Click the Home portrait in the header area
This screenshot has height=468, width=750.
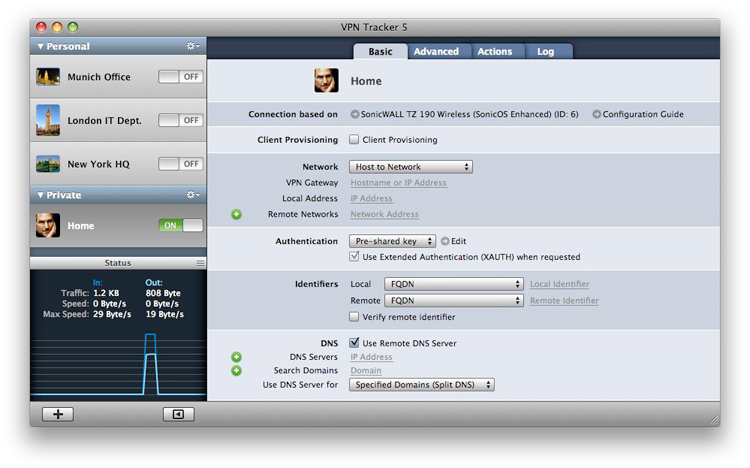[326, 80]
